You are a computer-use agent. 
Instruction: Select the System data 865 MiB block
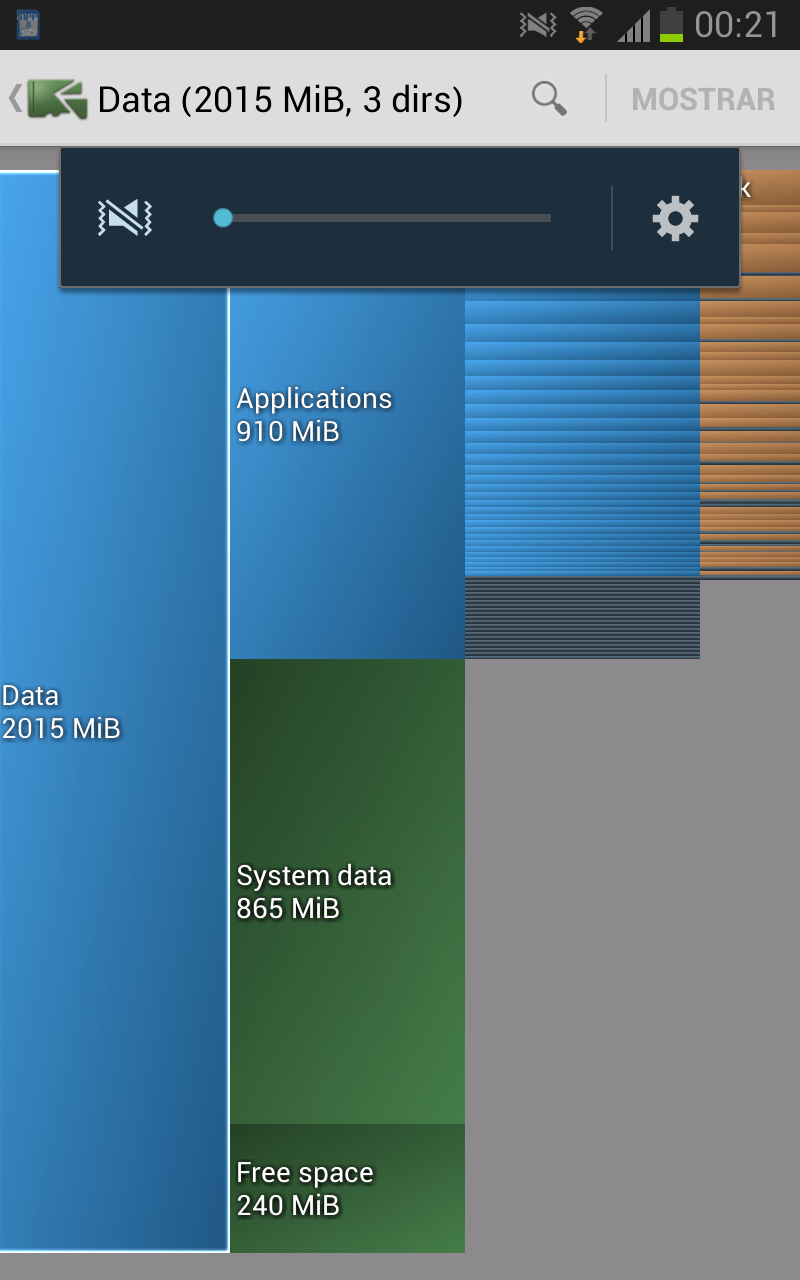pyautogui.click(x=347, y=892)
